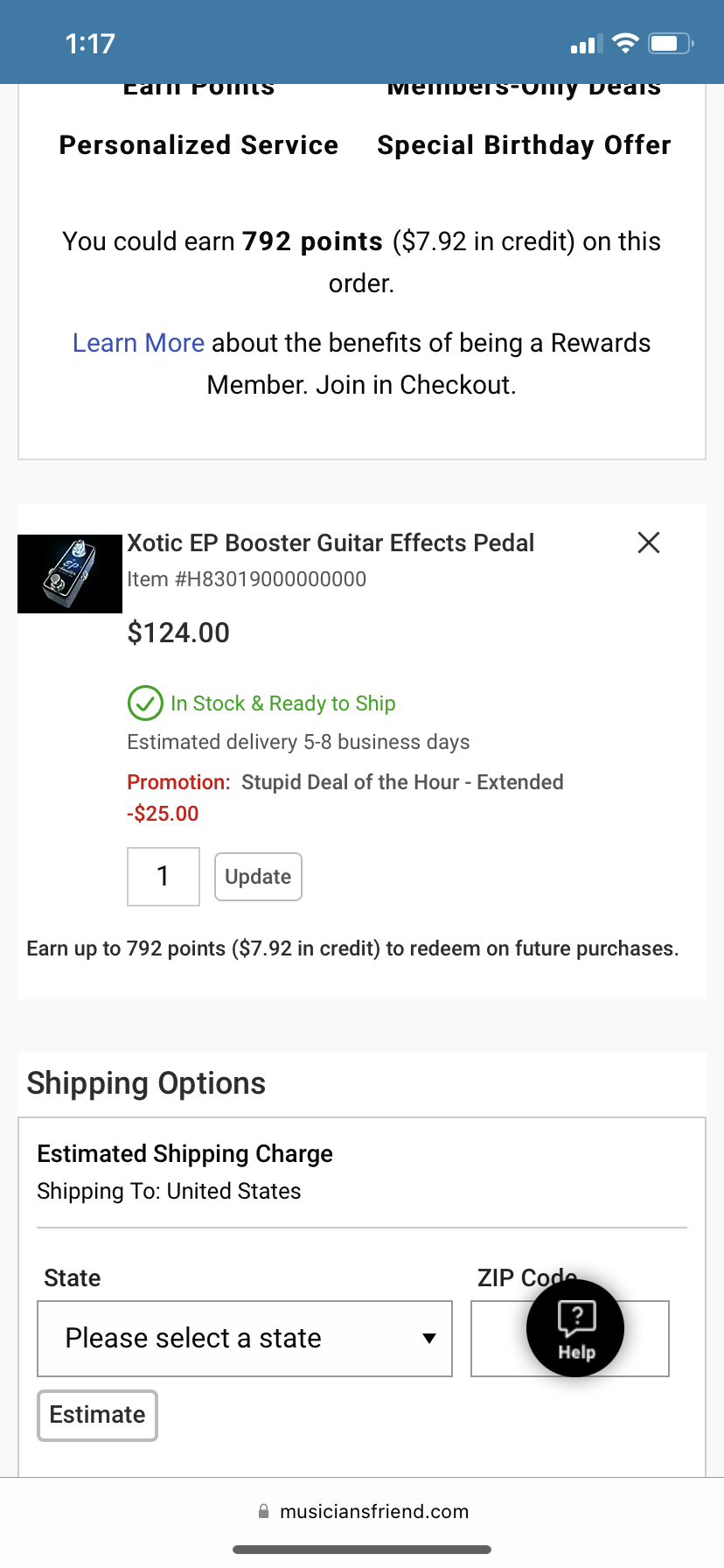Focus the ZIP Code input field
Screen dimensions: 724x1568
click(497, 1339)
